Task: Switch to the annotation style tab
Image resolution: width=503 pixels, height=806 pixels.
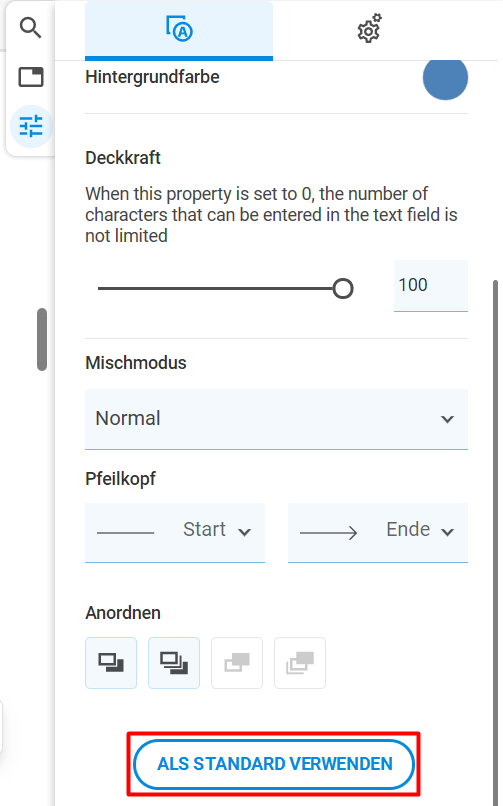Action: click(179, 30)
